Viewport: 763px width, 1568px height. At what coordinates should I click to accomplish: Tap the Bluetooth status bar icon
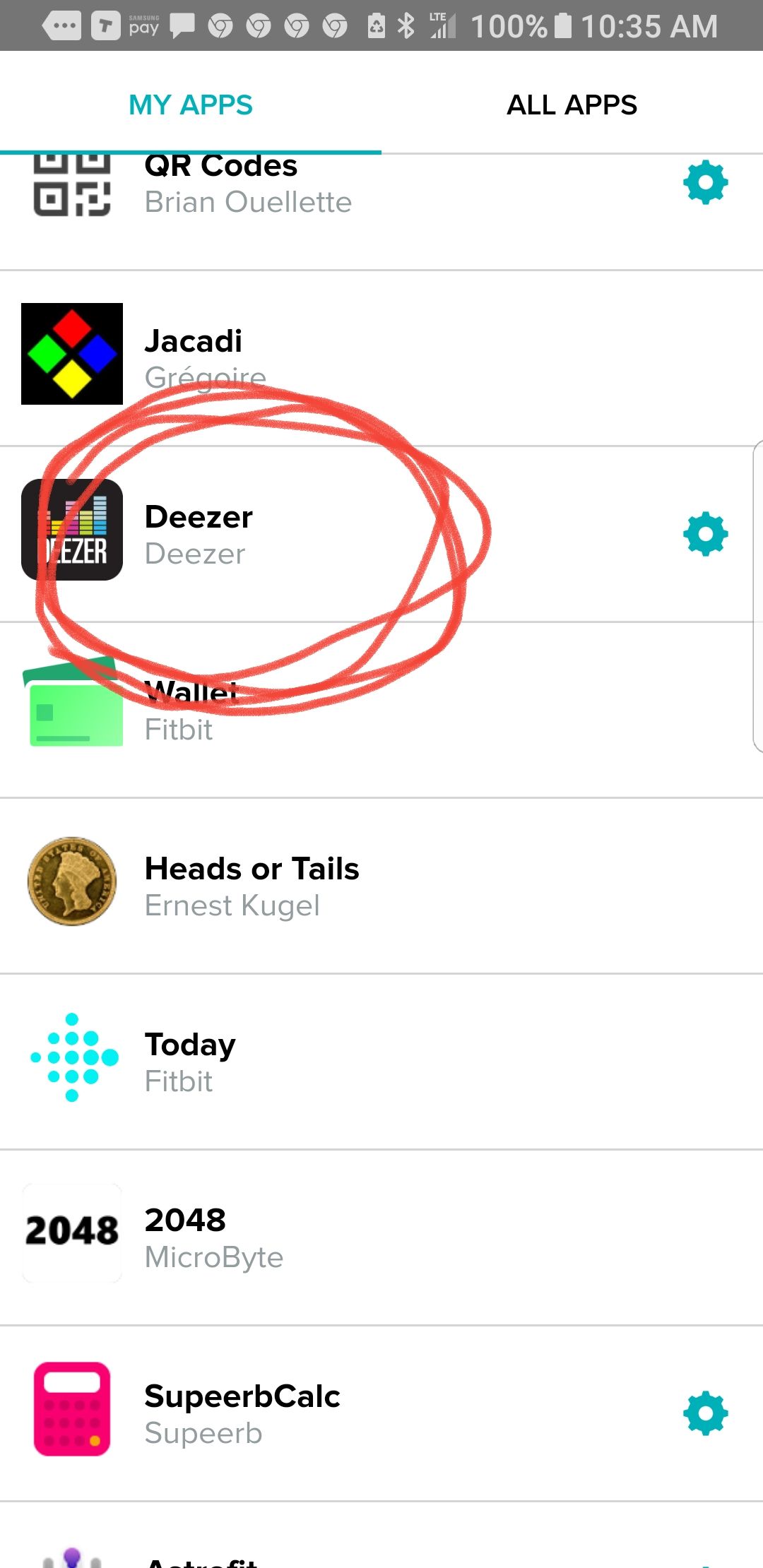[x=406, y=26]
